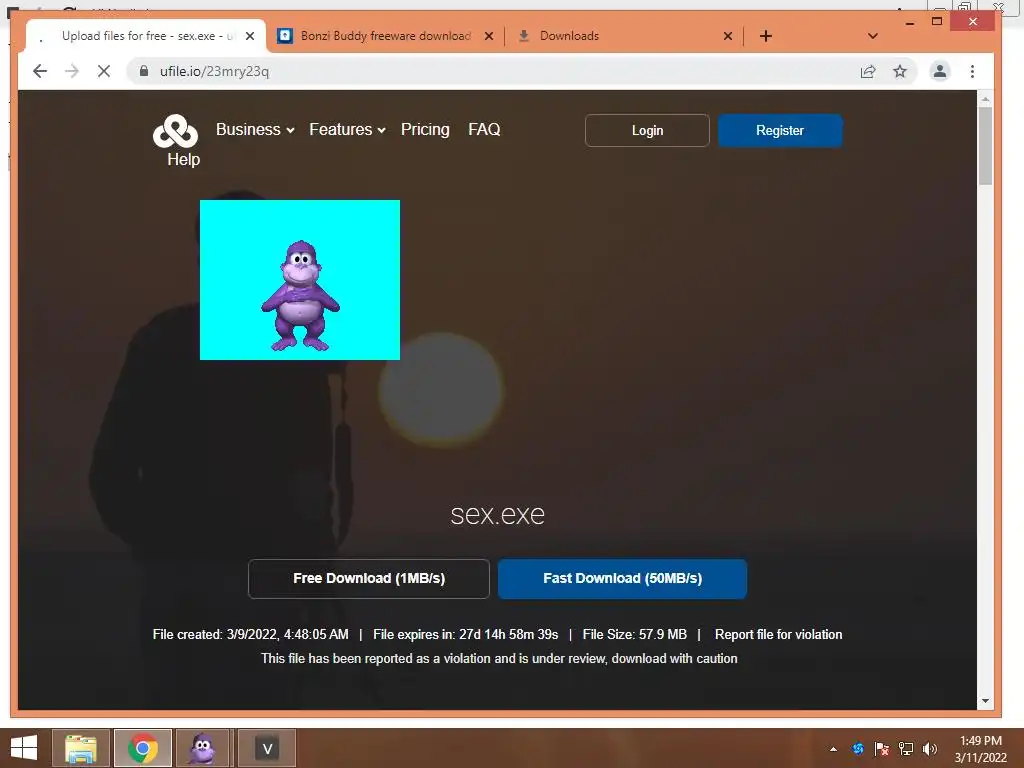Click Fast Download (50MB/s)
This screenshot has height=768, width=1024.
622,579
